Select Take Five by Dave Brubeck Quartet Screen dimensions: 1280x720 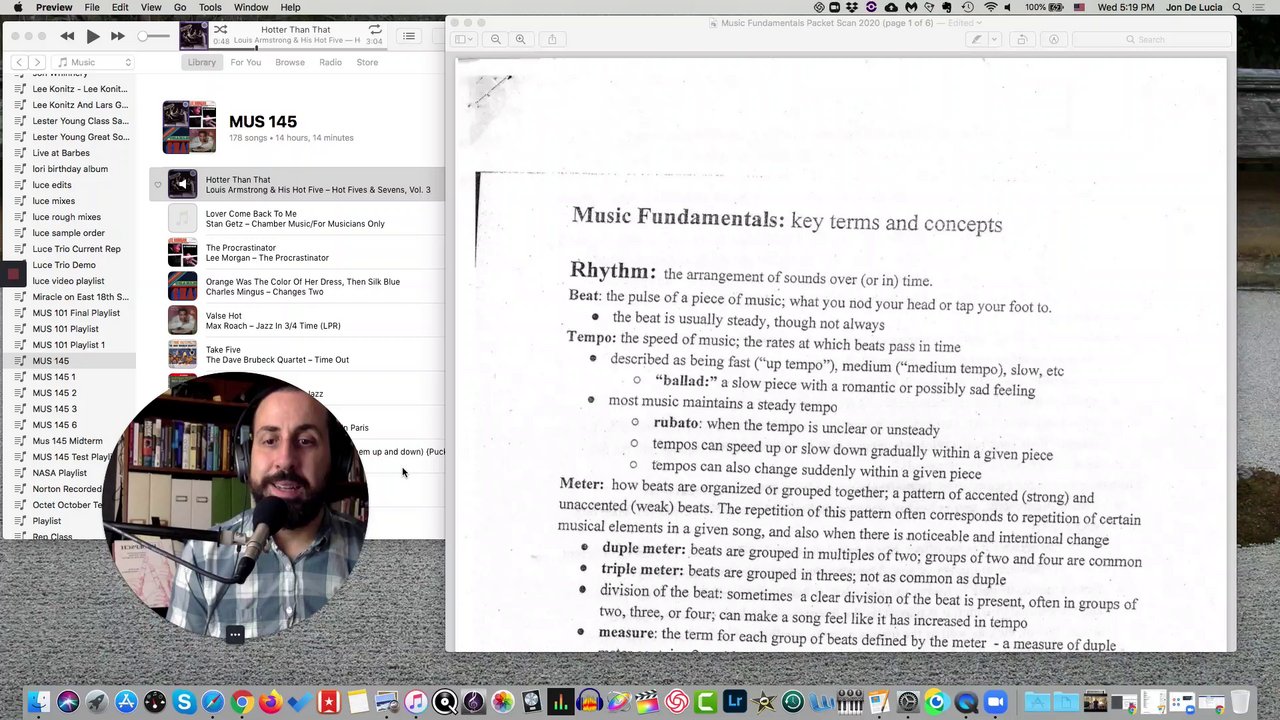pos(297,354)
